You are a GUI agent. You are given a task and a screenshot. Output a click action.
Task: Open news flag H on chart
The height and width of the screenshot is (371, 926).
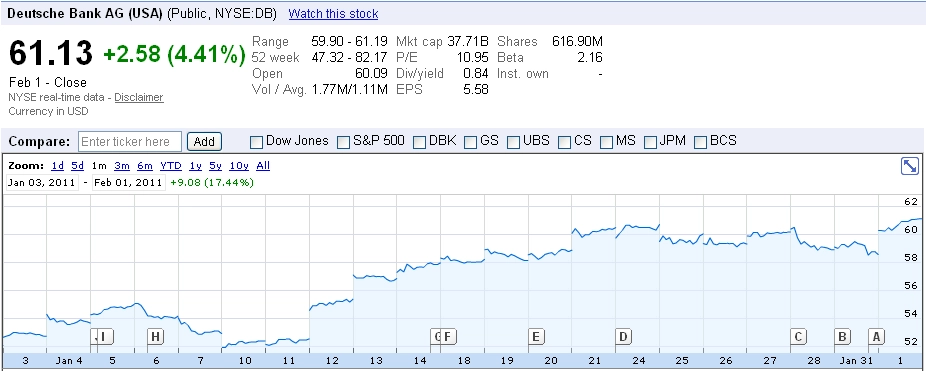tap(155, 337)
